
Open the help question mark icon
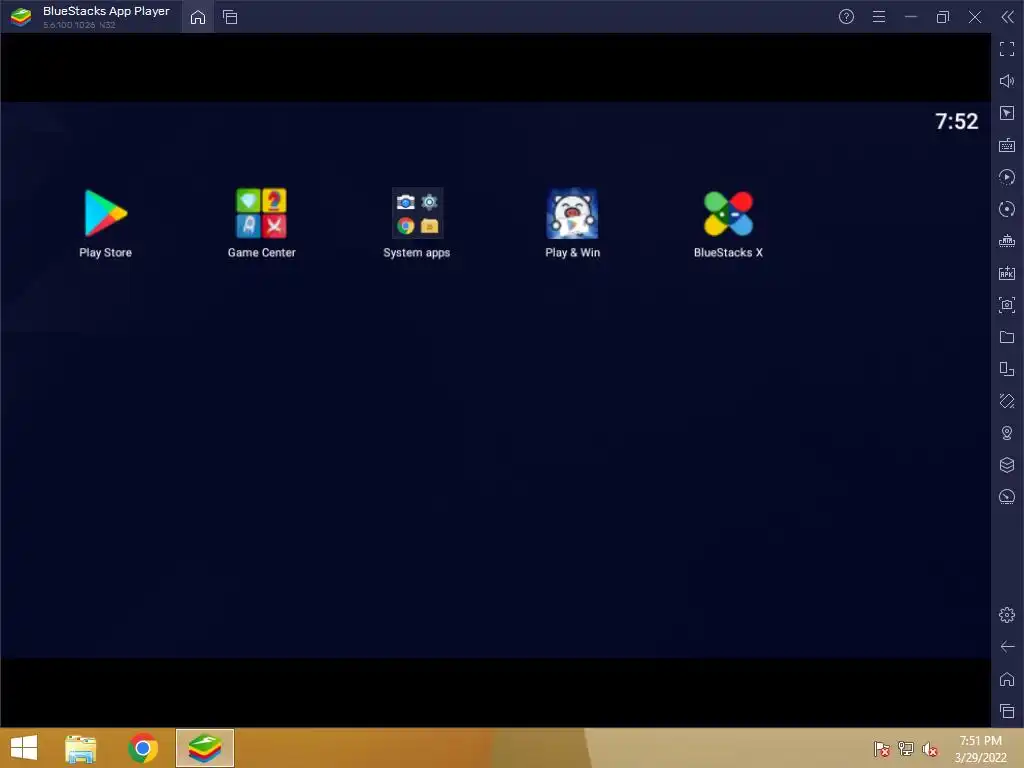coord(846,17)
